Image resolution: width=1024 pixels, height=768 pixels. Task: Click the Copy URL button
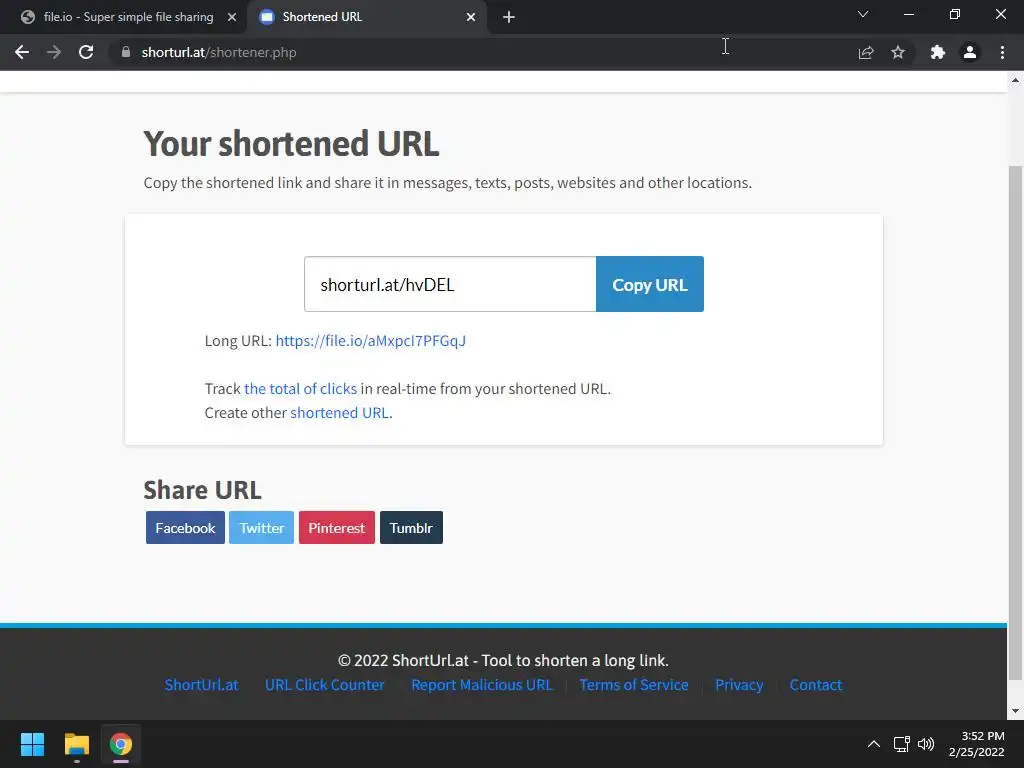pos(650,284)
